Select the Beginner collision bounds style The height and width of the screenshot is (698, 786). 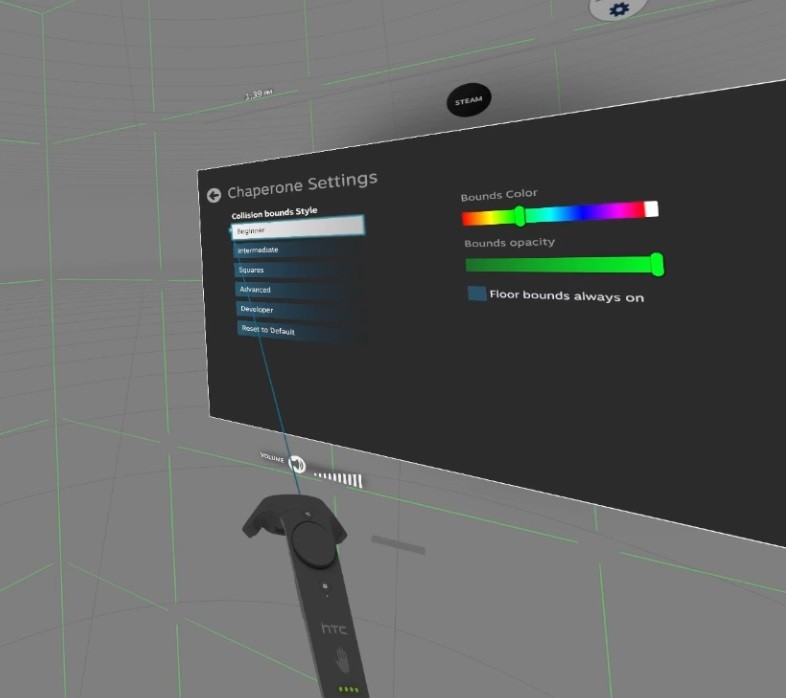tap(298, 227)
